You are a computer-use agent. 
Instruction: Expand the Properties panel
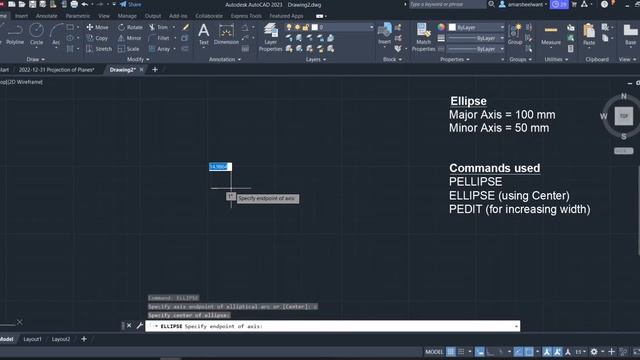(455, 60)
